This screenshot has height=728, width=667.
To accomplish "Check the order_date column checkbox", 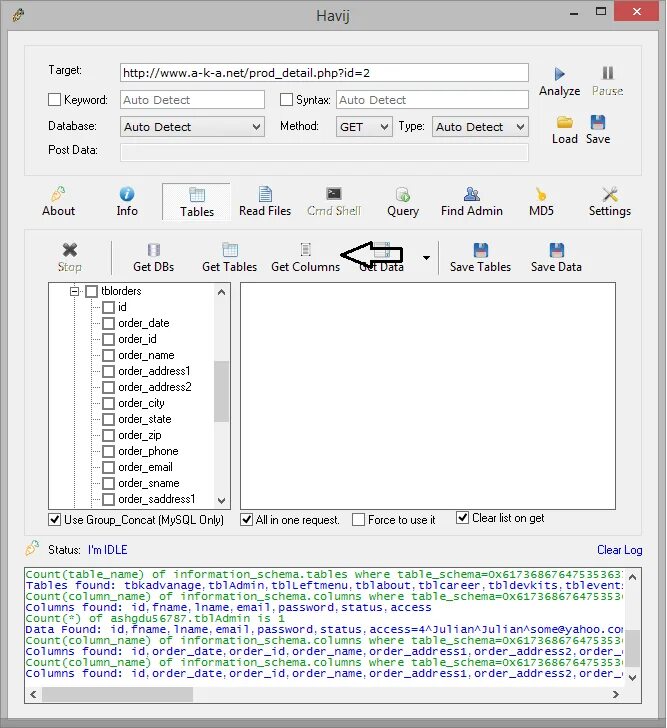I will [x=108, y=323].
